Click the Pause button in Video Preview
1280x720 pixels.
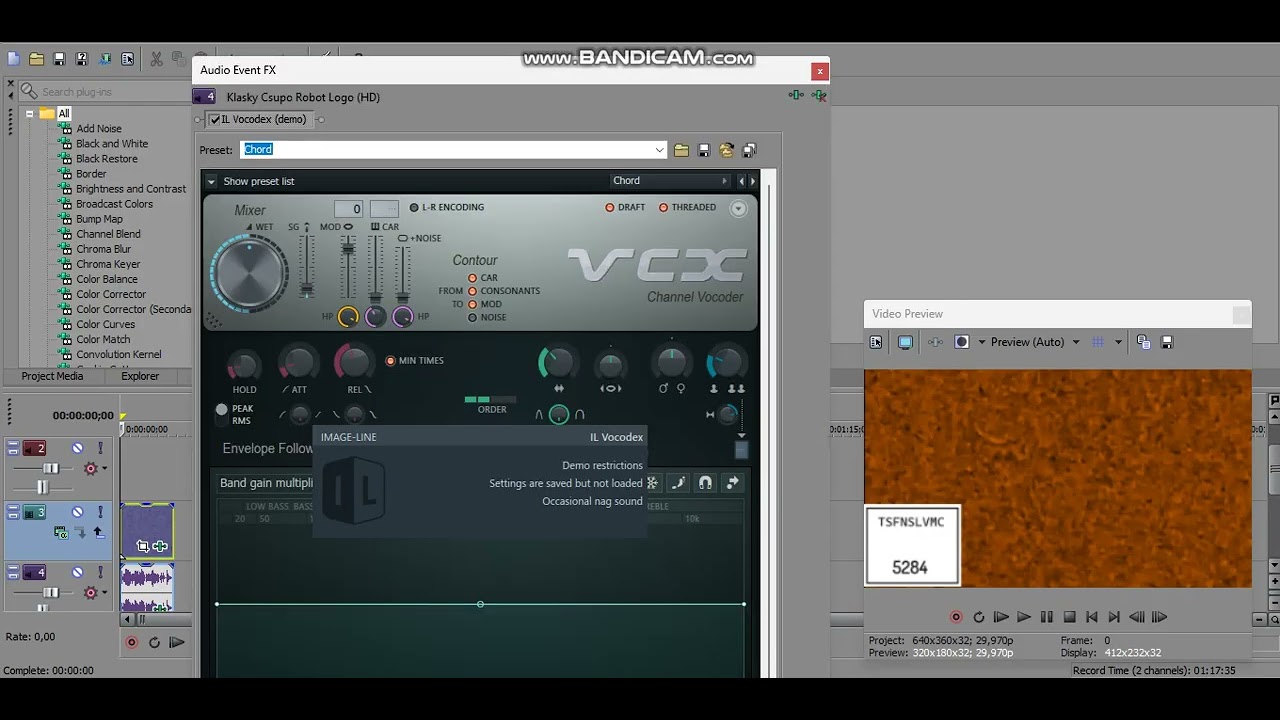(1047, 617)
